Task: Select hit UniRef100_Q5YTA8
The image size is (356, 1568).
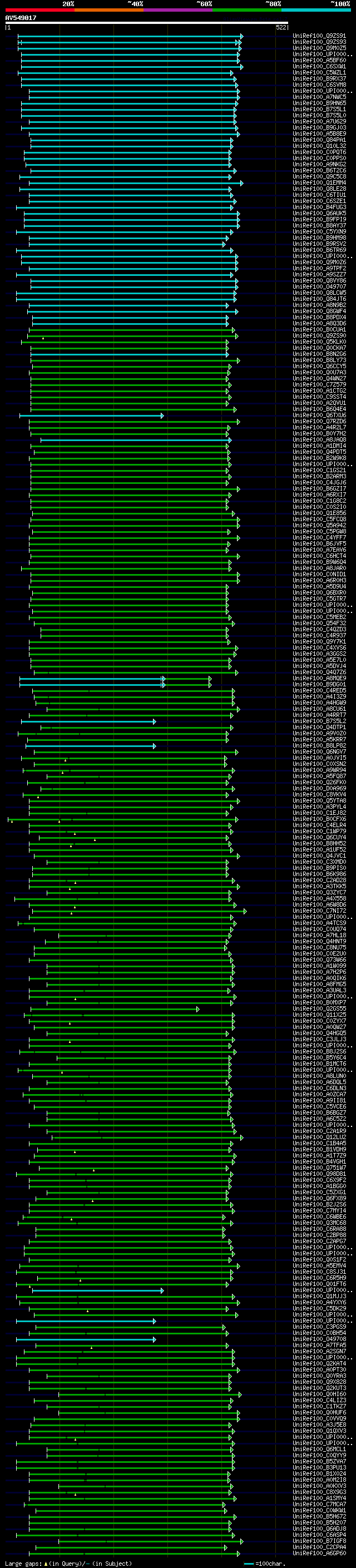Action: (319, 802)
